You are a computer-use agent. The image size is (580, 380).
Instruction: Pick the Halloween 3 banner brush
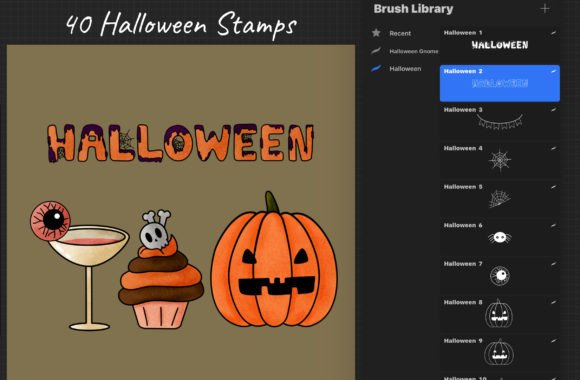pos(500,121)
